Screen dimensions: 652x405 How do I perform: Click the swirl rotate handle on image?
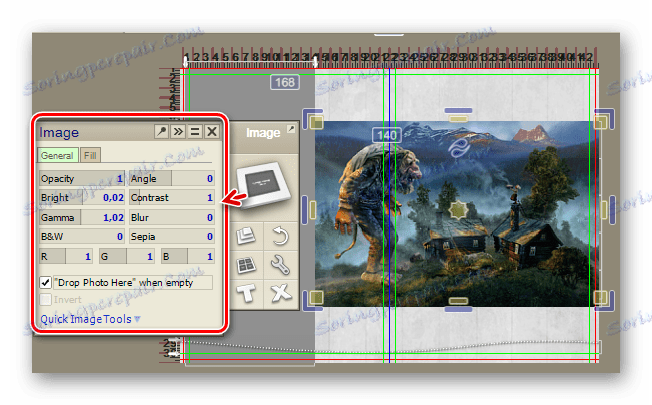pyautogui.click(x=459, y=148)
